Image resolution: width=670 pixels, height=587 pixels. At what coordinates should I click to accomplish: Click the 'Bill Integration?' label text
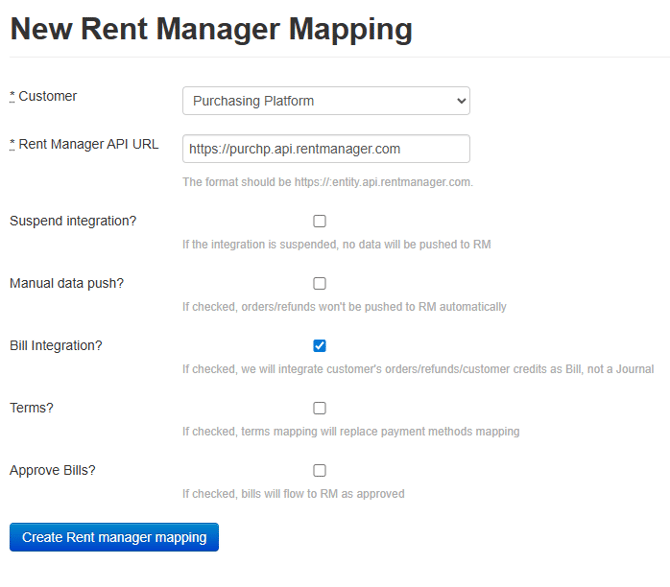click(56, 346)
